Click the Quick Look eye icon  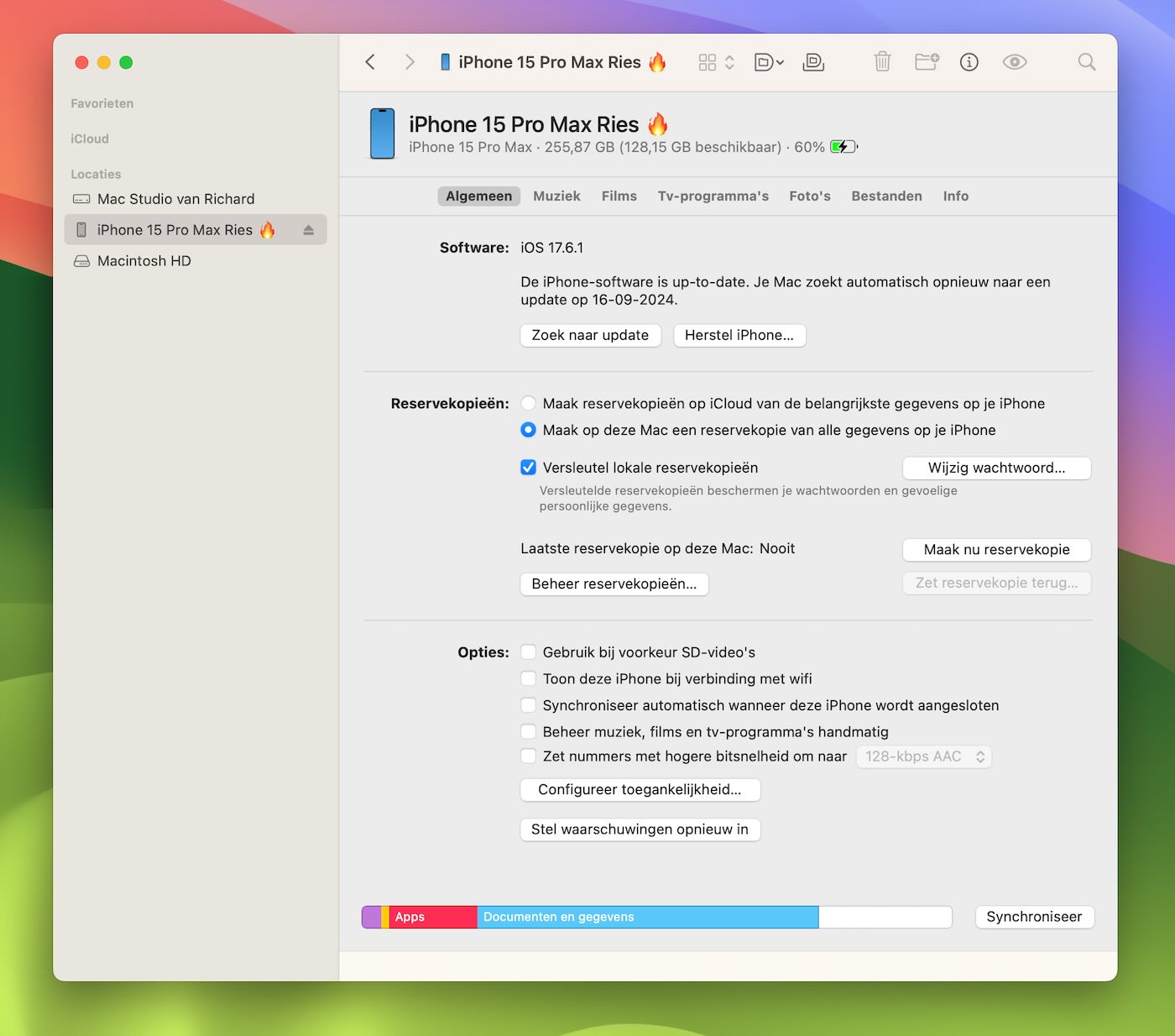[x=1014, y=62]
